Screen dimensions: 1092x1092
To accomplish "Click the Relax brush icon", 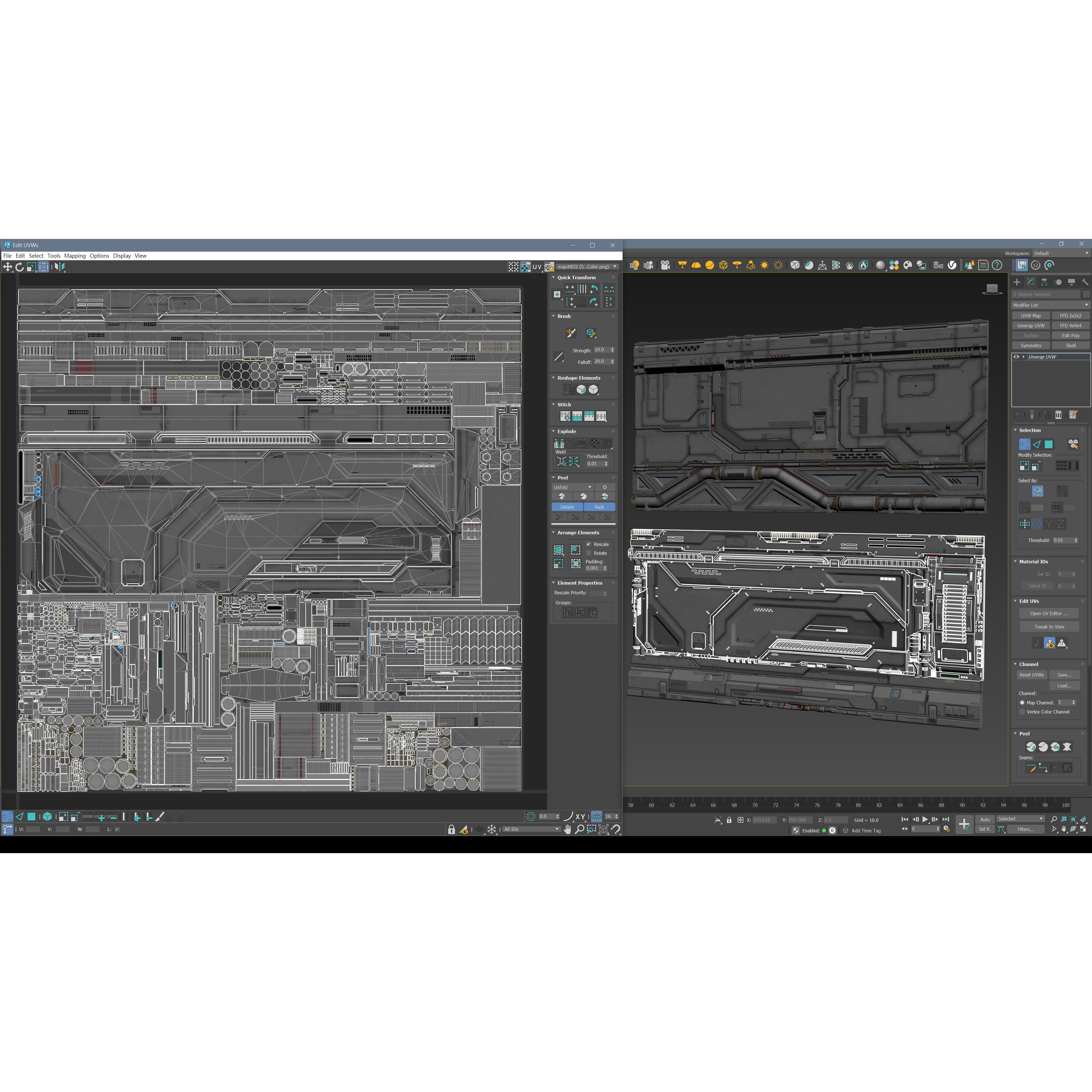I will click(x=591, y=333).
